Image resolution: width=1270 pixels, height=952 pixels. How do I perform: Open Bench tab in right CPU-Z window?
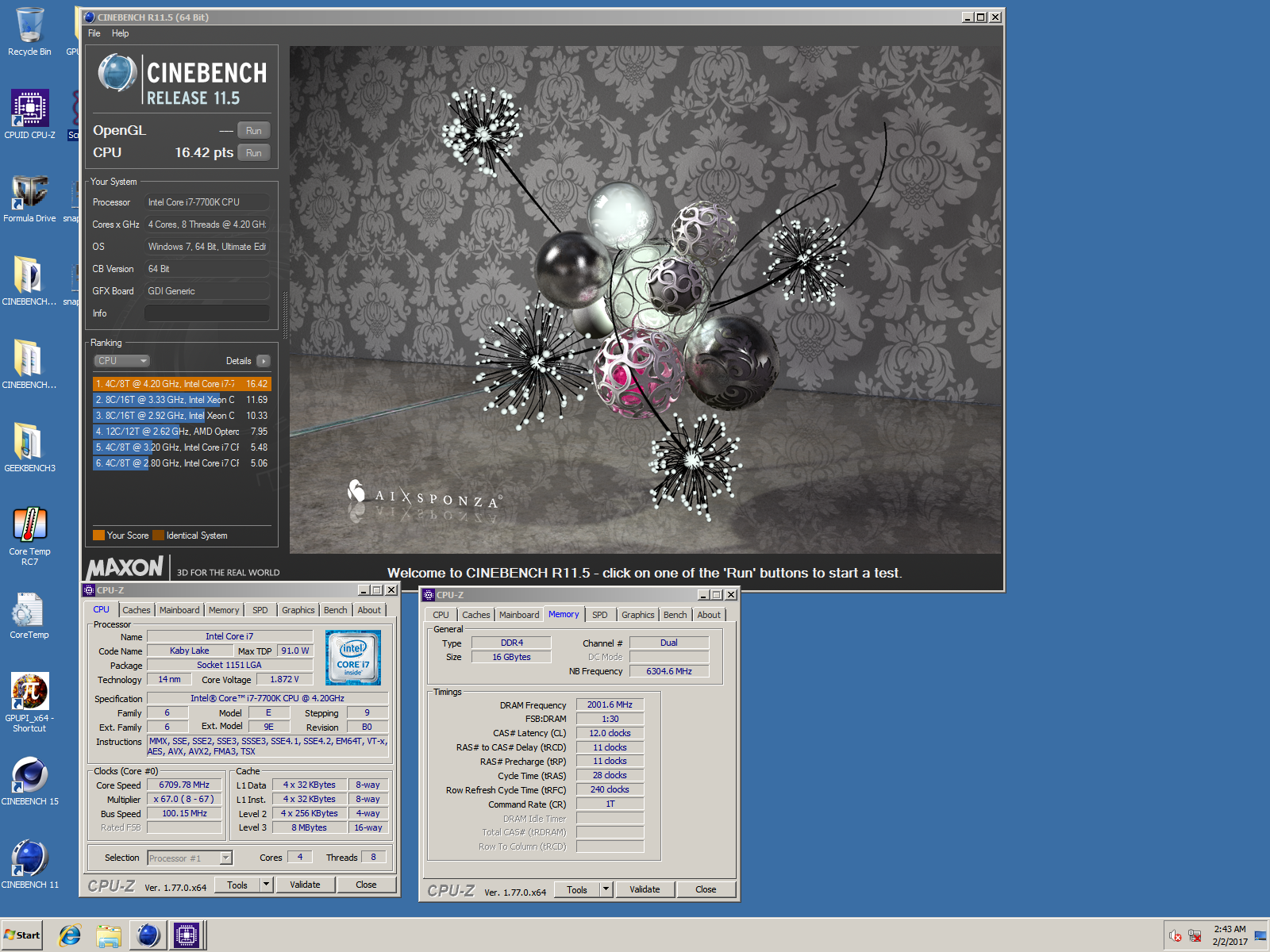pos(675,615)
